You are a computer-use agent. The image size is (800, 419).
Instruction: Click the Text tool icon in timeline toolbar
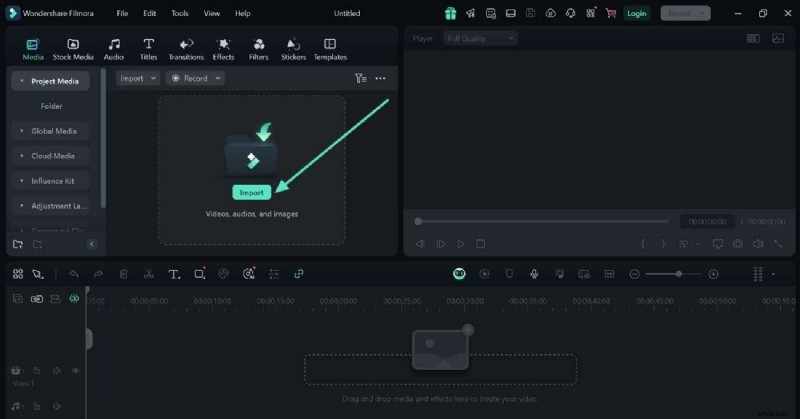174,274
